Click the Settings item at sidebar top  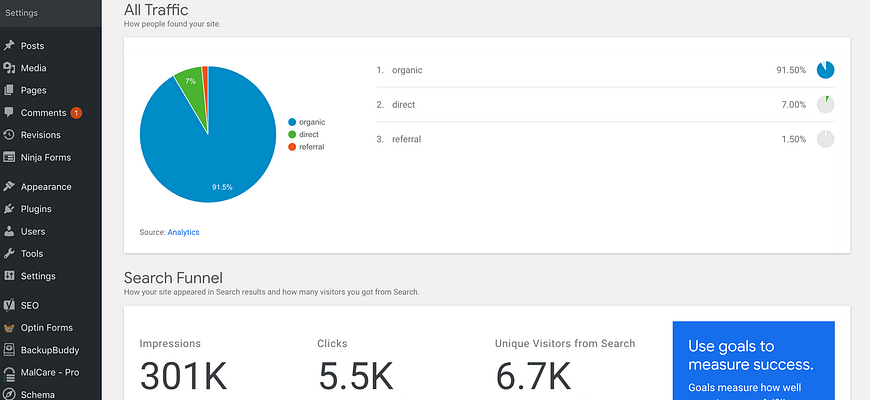pos(22,13)
